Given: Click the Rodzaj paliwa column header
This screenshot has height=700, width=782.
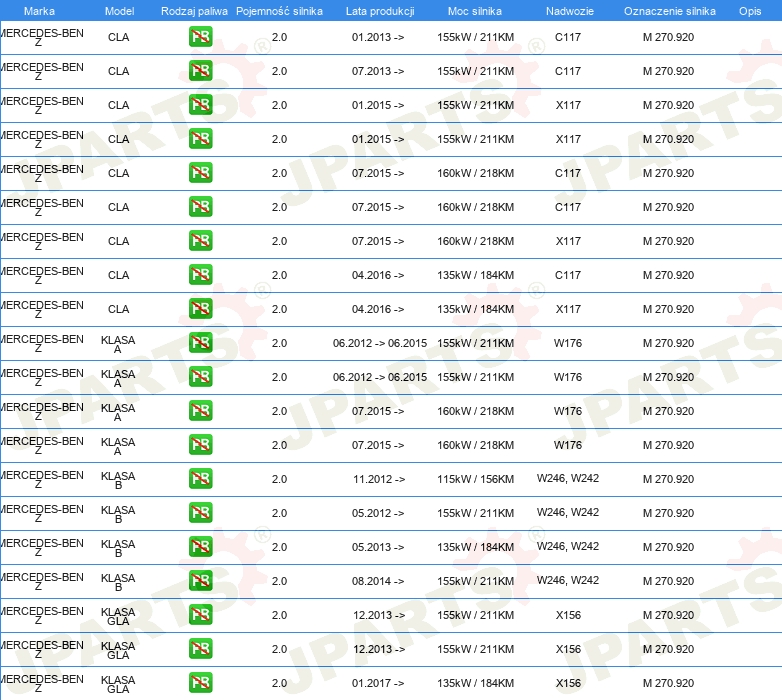Looking at the screenshot, I should click(194, 10).
